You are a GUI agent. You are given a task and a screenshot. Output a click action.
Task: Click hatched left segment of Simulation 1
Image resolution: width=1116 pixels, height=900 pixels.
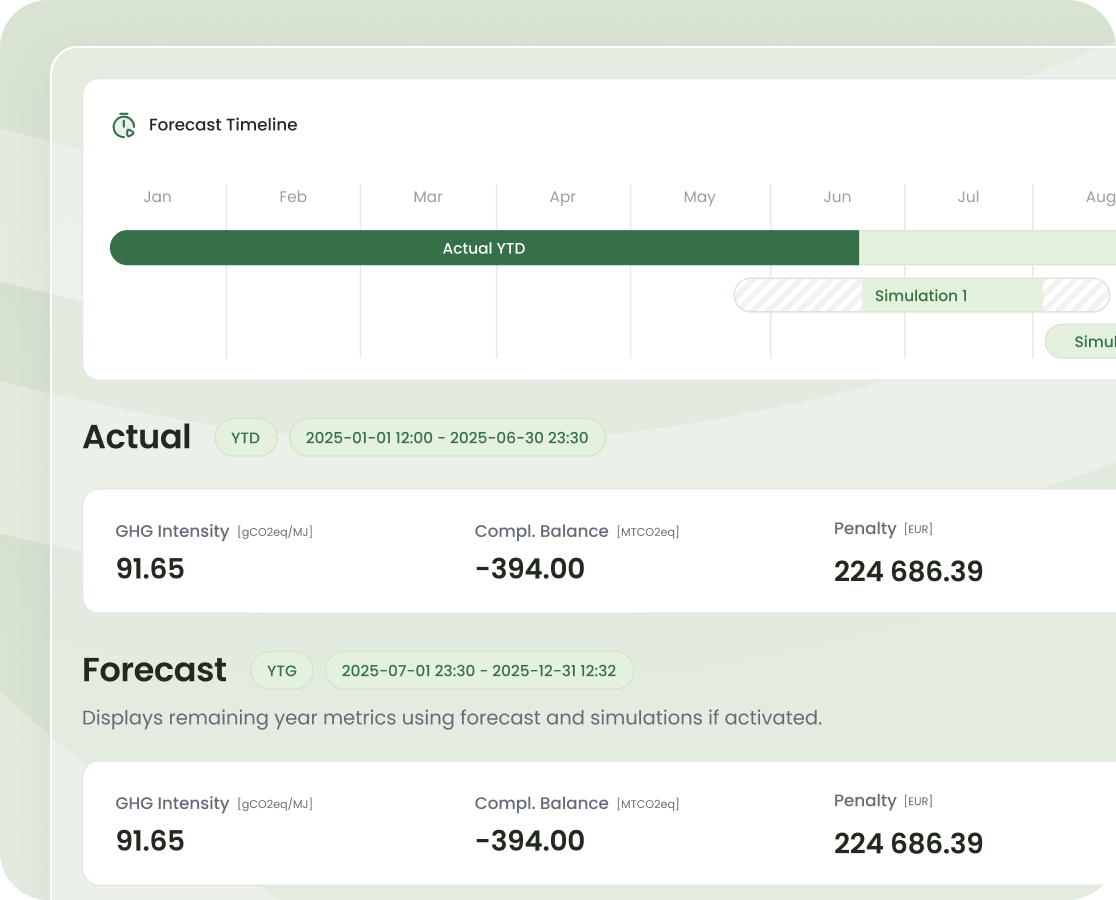click(x=798, y=296)
